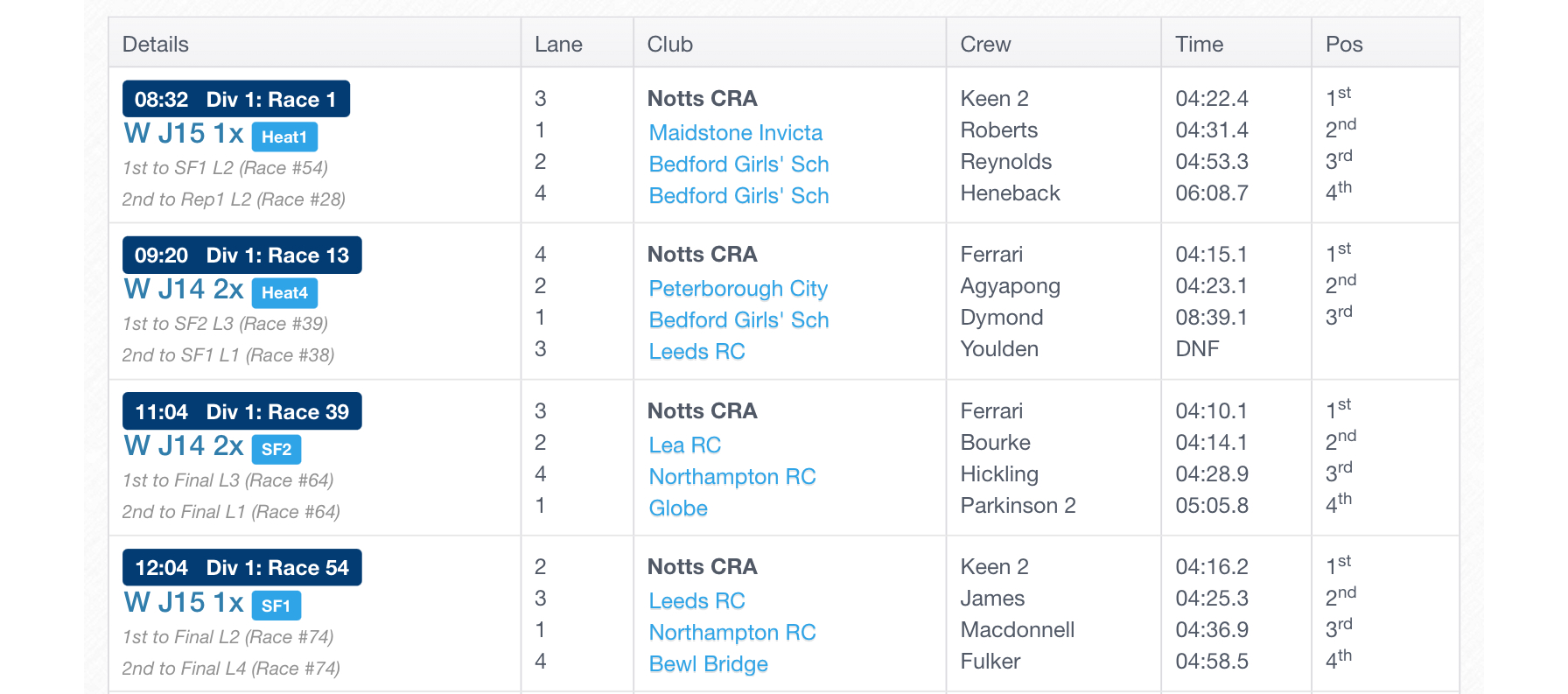Open the Maidstone Invicta club link
The width and height of the screenshot is (1568, 694).
(735, 133)
